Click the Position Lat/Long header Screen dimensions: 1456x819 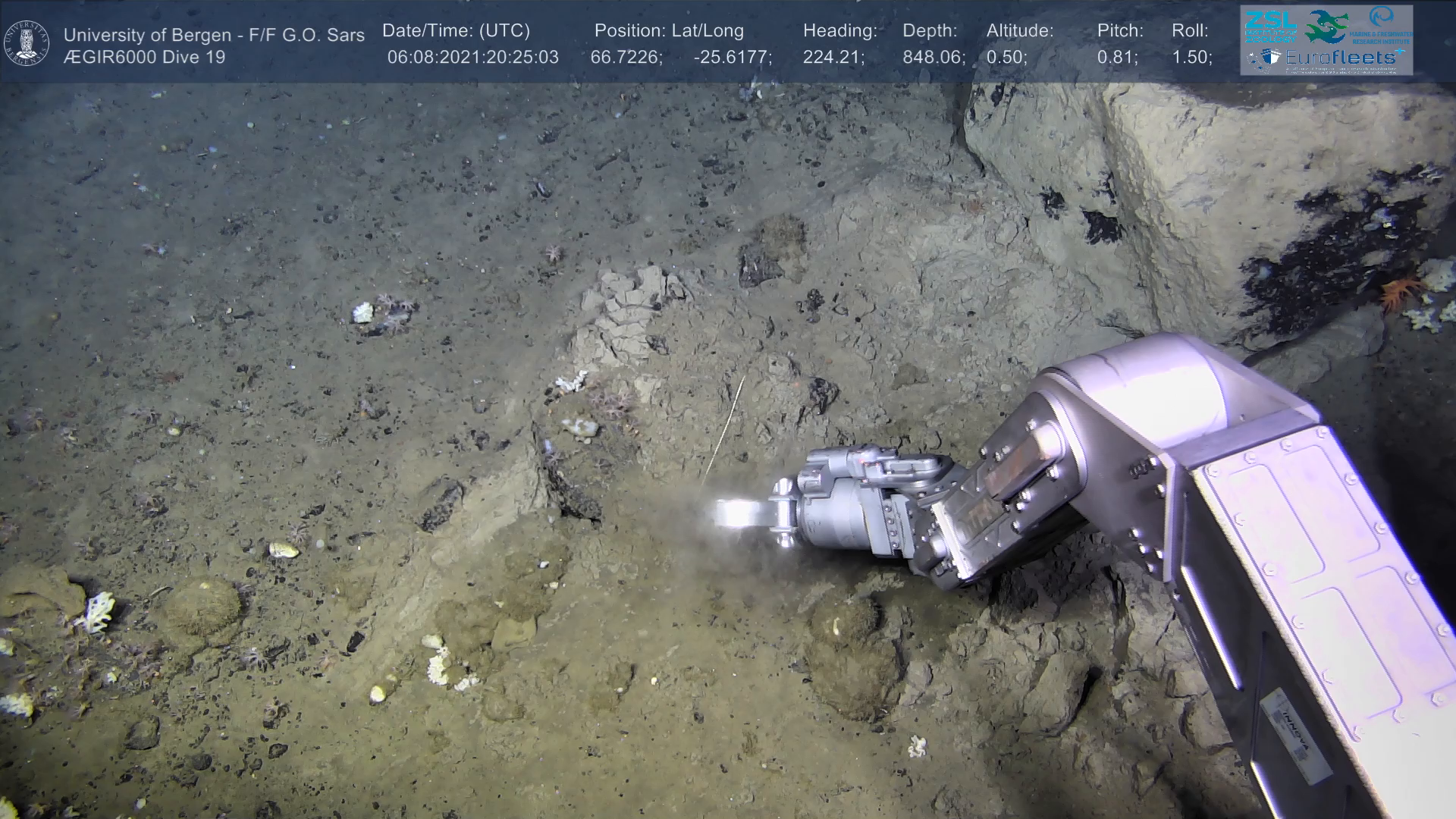[x=669, y=31]
